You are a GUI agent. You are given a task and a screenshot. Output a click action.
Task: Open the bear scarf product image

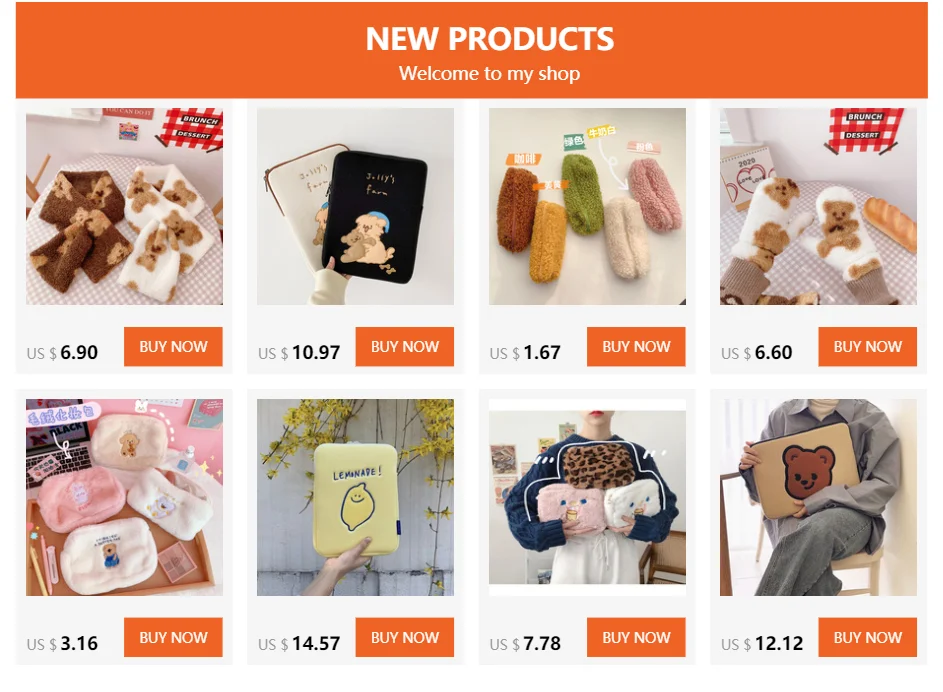pyautogui.click(x=124, y=206)
